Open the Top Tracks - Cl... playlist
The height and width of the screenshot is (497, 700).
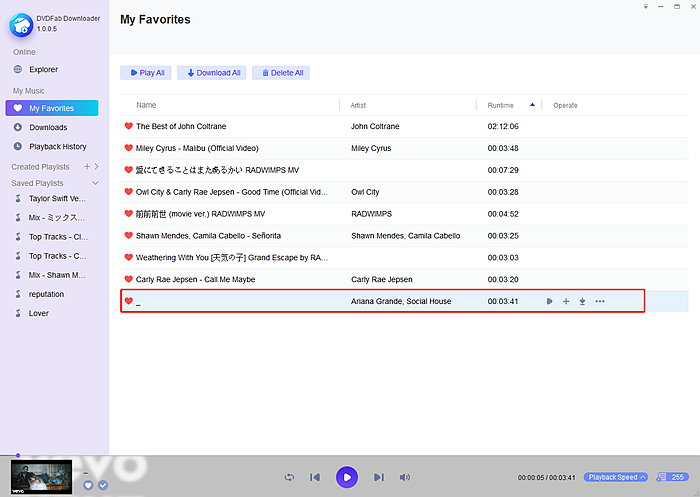58,237
